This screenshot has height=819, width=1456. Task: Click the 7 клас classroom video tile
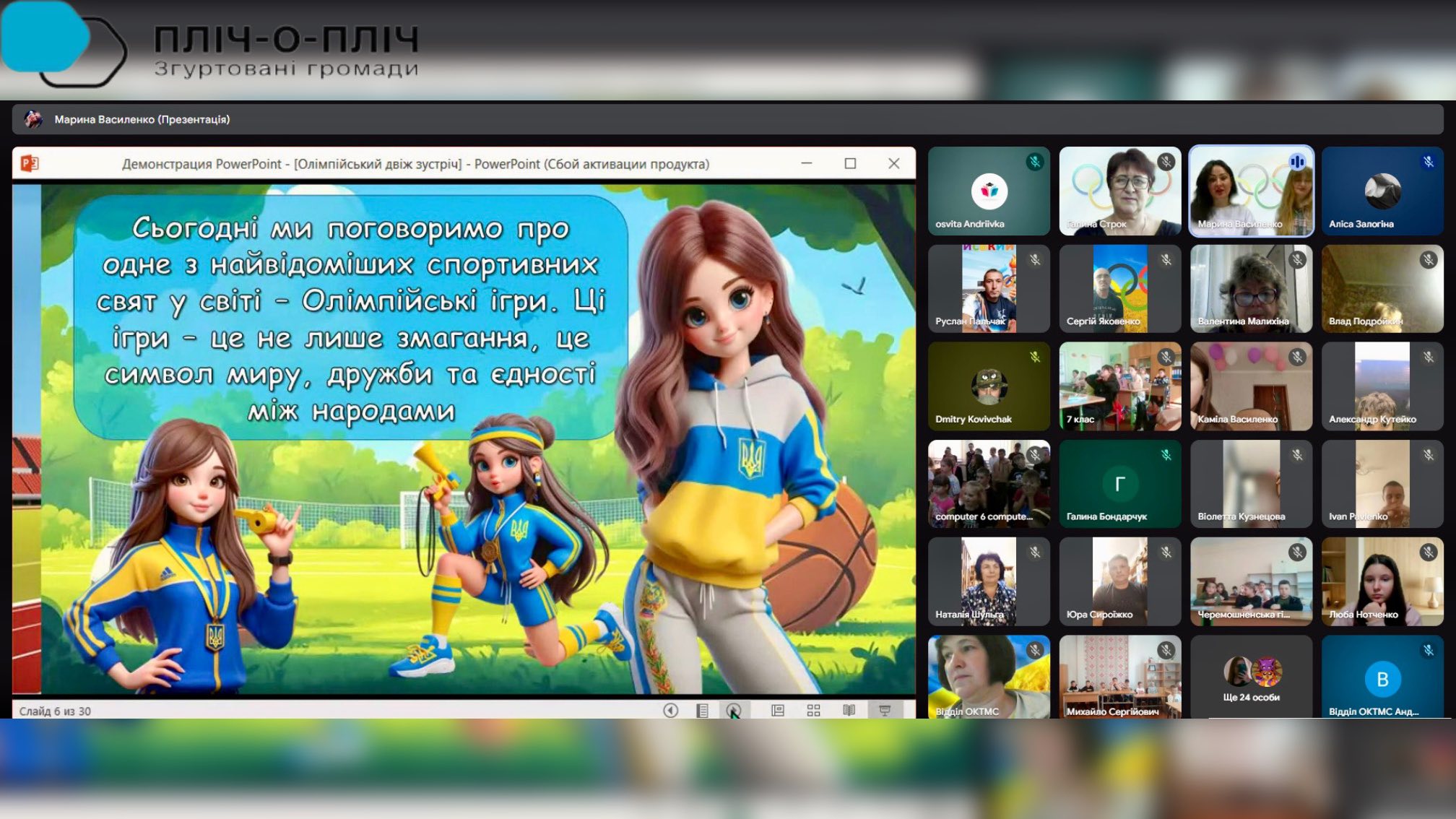coord(1119,386)
